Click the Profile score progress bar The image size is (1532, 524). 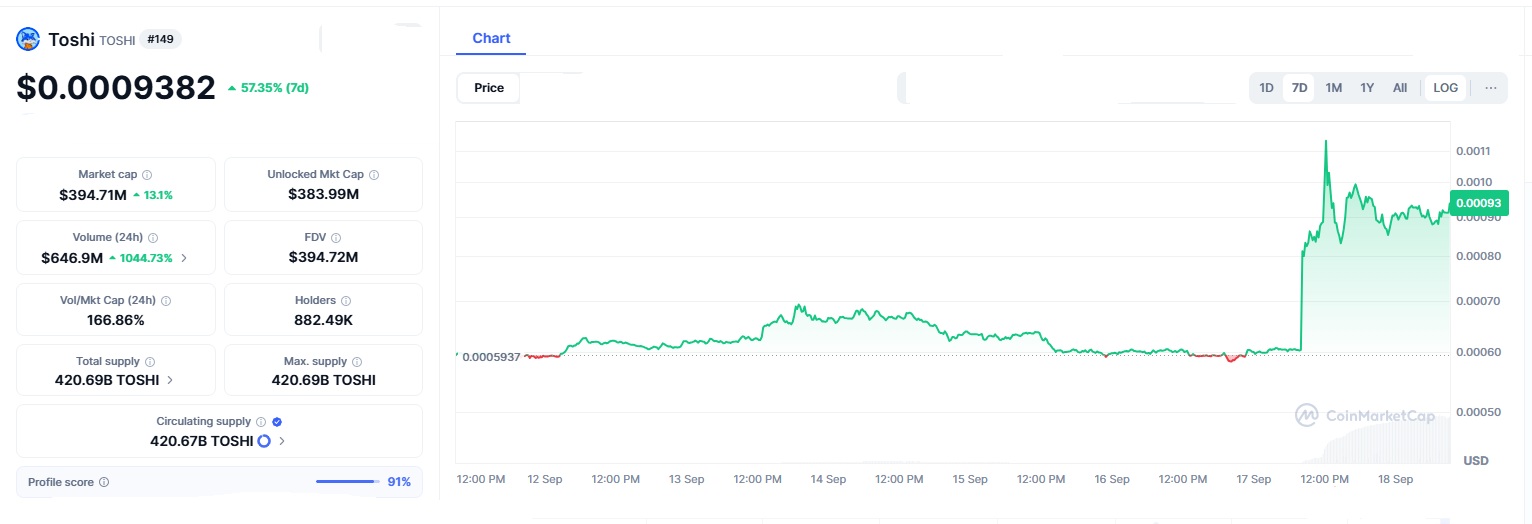(x=347, y=482)
